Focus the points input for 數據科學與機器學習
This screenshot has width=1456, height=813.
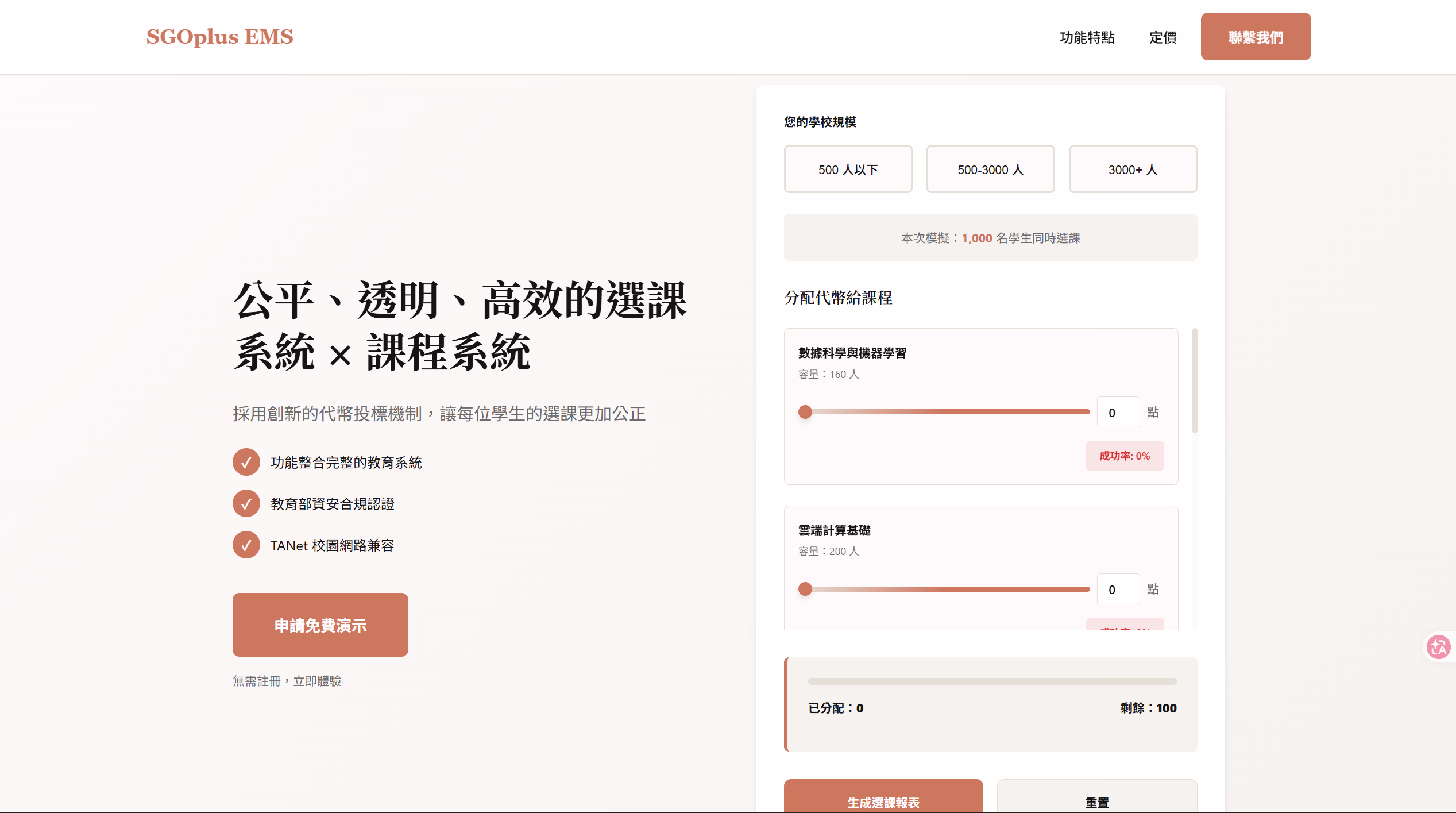(1118, 413)
